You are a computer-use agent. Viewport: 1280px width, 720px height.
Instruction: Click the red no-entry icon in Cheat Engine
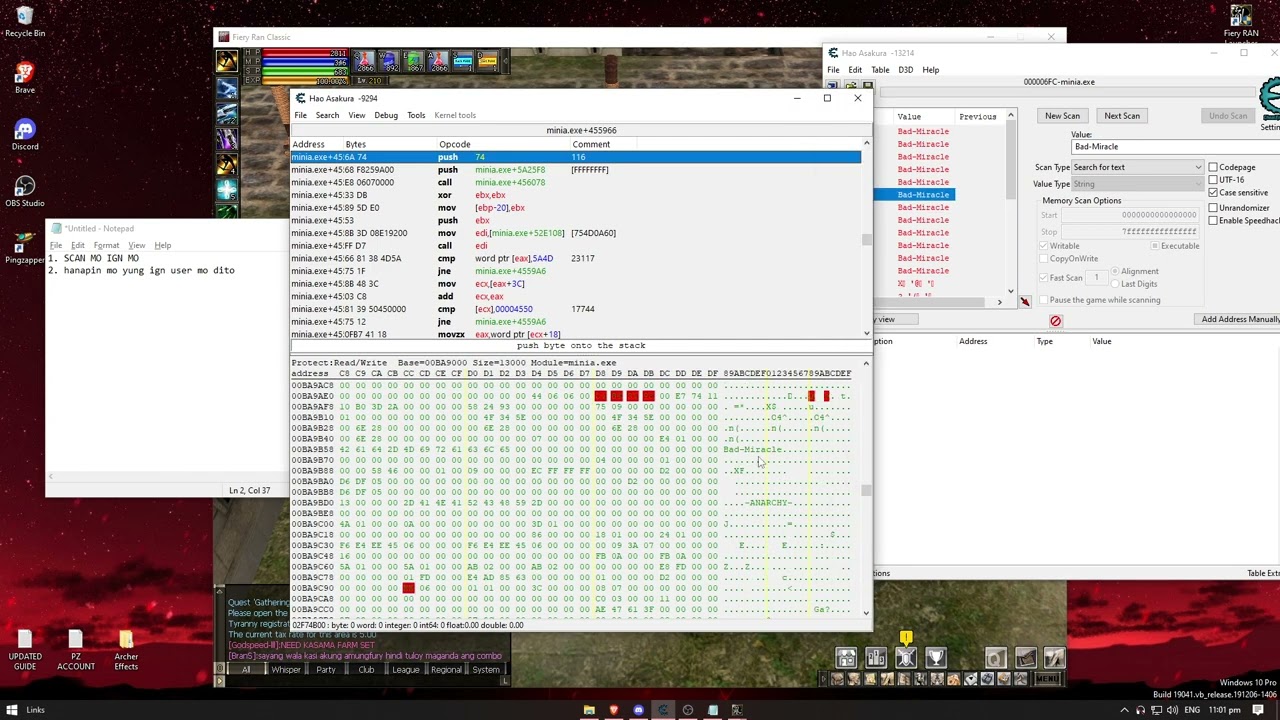click(x=1055, y=321)
